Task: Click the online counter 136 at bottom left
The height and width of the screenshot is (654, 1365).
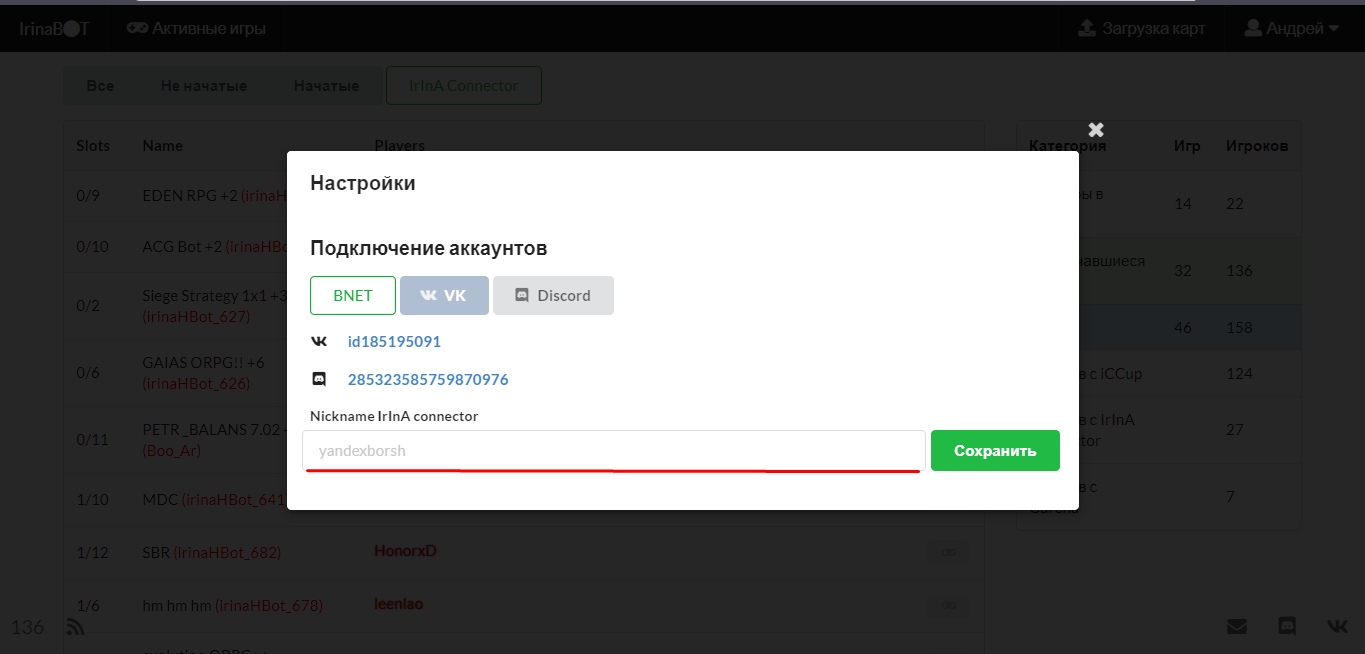Action: pyautogui.click(x=27, y=627)
